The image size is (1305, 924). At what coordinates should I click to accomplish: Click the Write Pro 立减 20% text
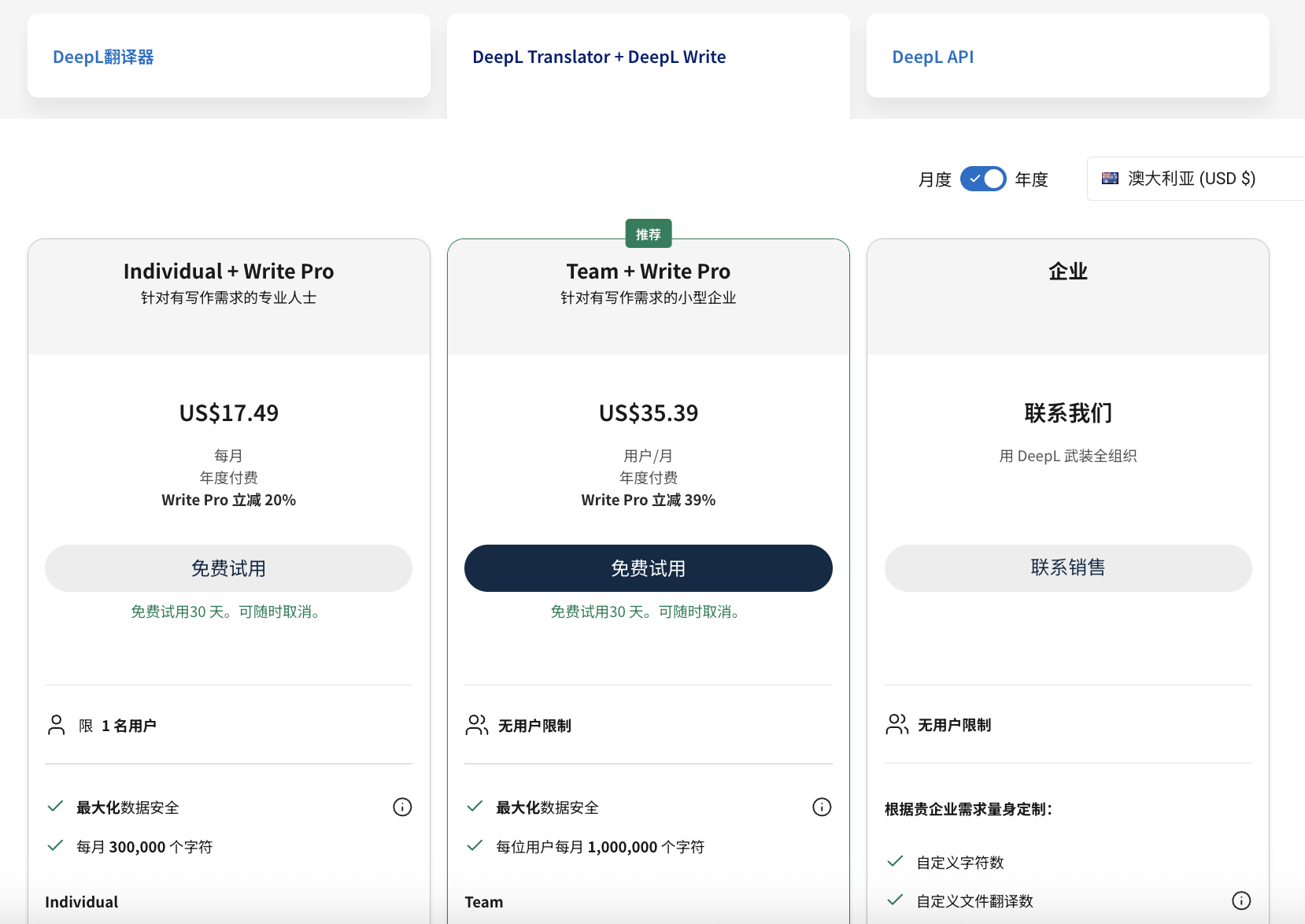pyautogui.click(x=229, y=500)
